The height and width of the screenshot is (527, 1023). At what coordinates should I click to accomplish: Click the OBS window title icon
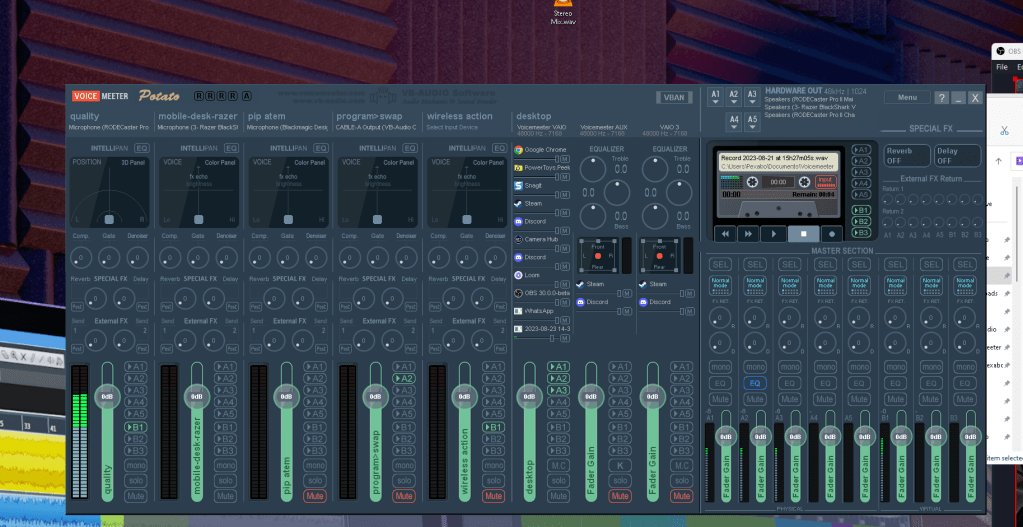click(1001, 52)
